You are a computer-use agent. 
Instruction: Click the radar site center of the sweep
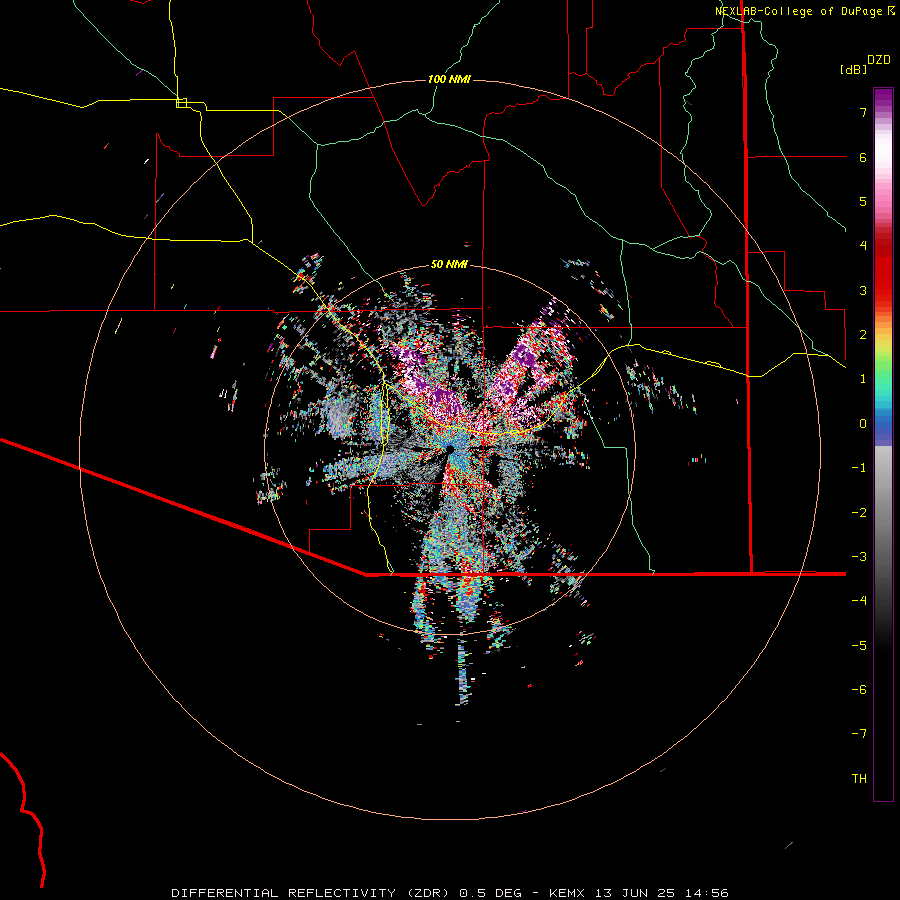pyautogui.click(x=450, y=449)
